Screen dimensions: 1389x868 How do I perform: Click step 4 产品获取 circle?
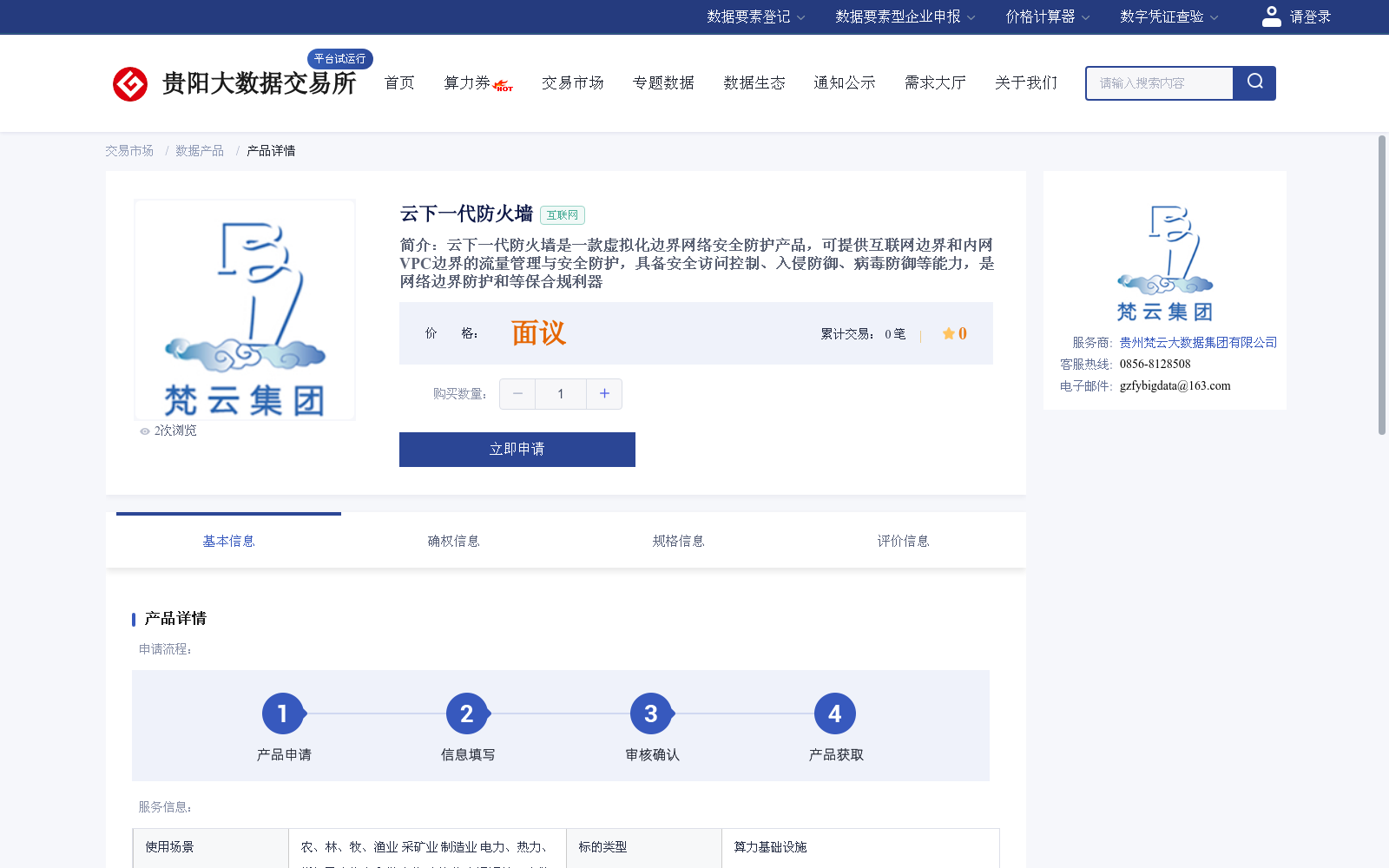click(x=835, y=713)
